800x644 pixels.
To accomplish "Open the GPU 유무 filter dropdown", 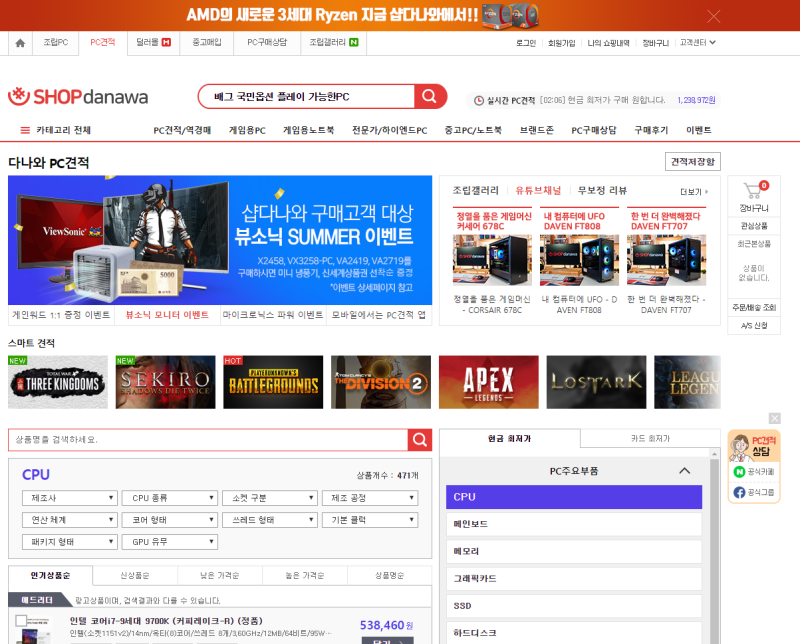I will [170, 542].
